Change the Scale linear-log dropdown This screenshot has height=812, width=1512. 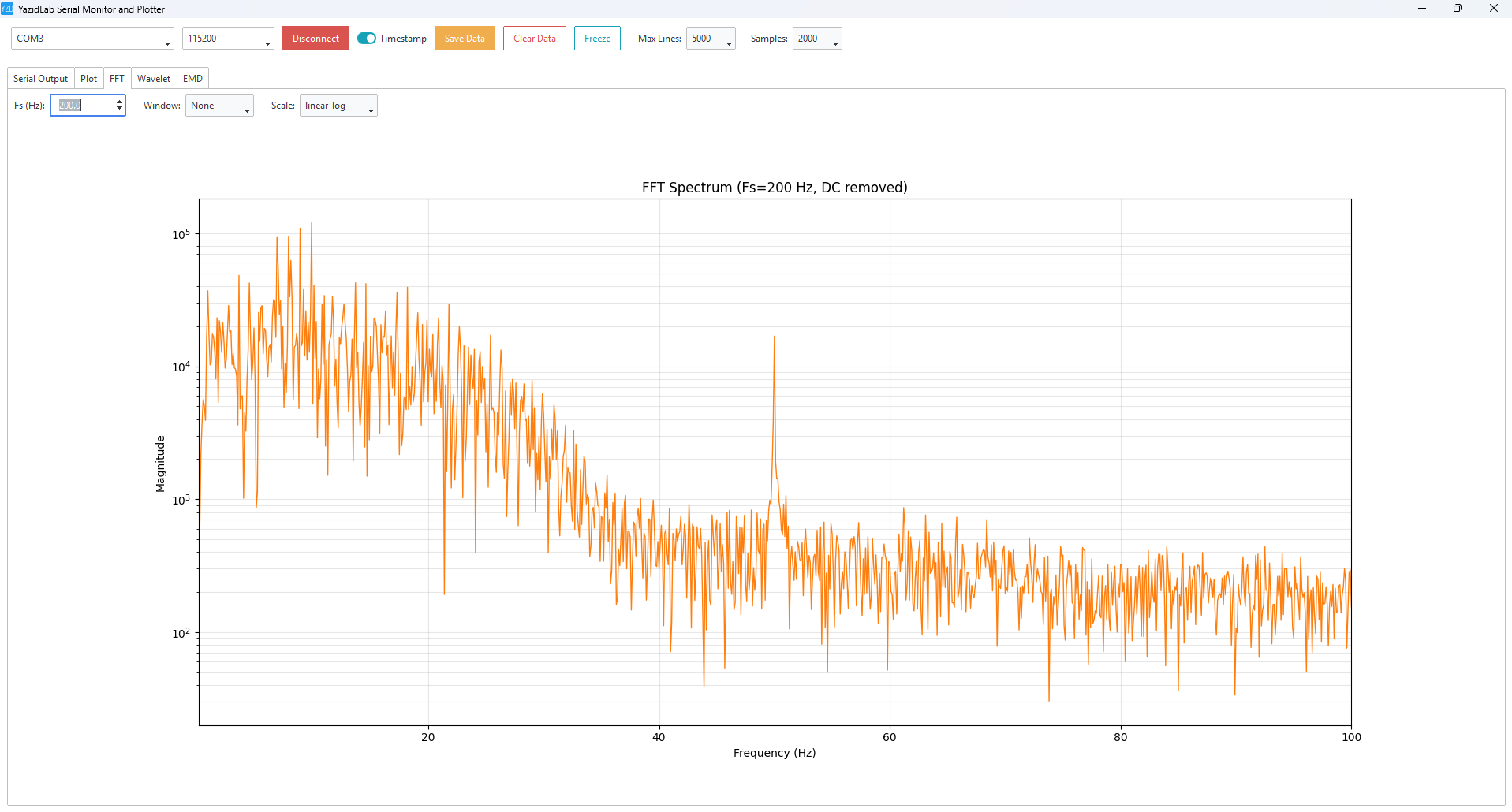[338, 106]
